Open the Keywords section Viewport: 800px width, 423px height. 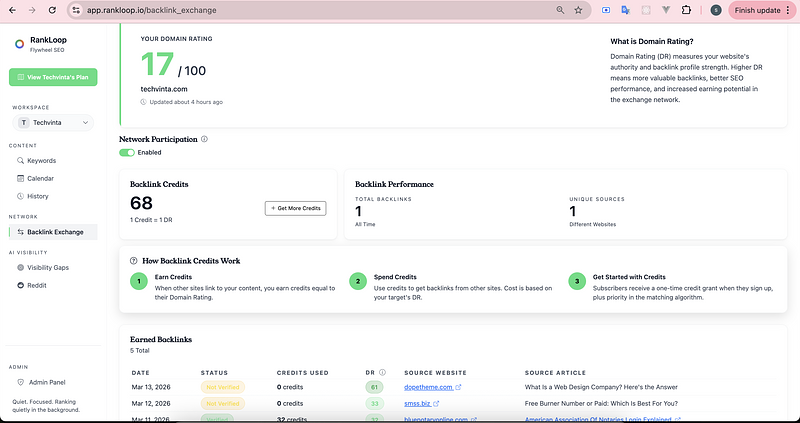41,160
